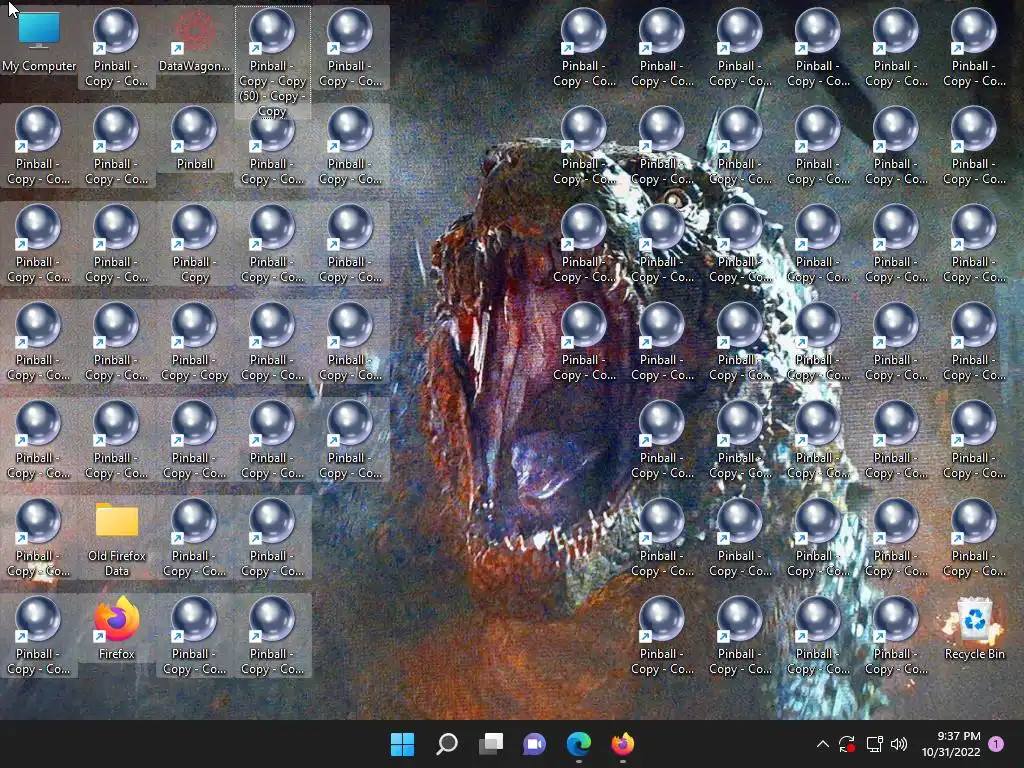Screen dimensions: 1024x768
Task: Open the Windows Start menu
Action: [402, 744]
